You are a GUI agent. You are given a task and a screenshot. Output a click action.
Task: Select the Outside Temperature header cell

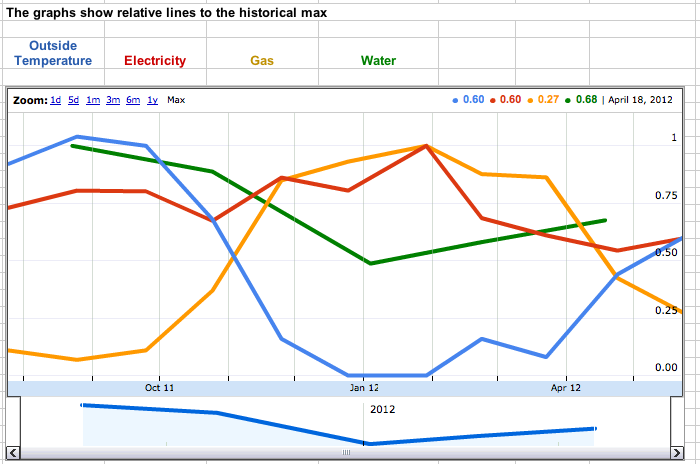point(60,54)
